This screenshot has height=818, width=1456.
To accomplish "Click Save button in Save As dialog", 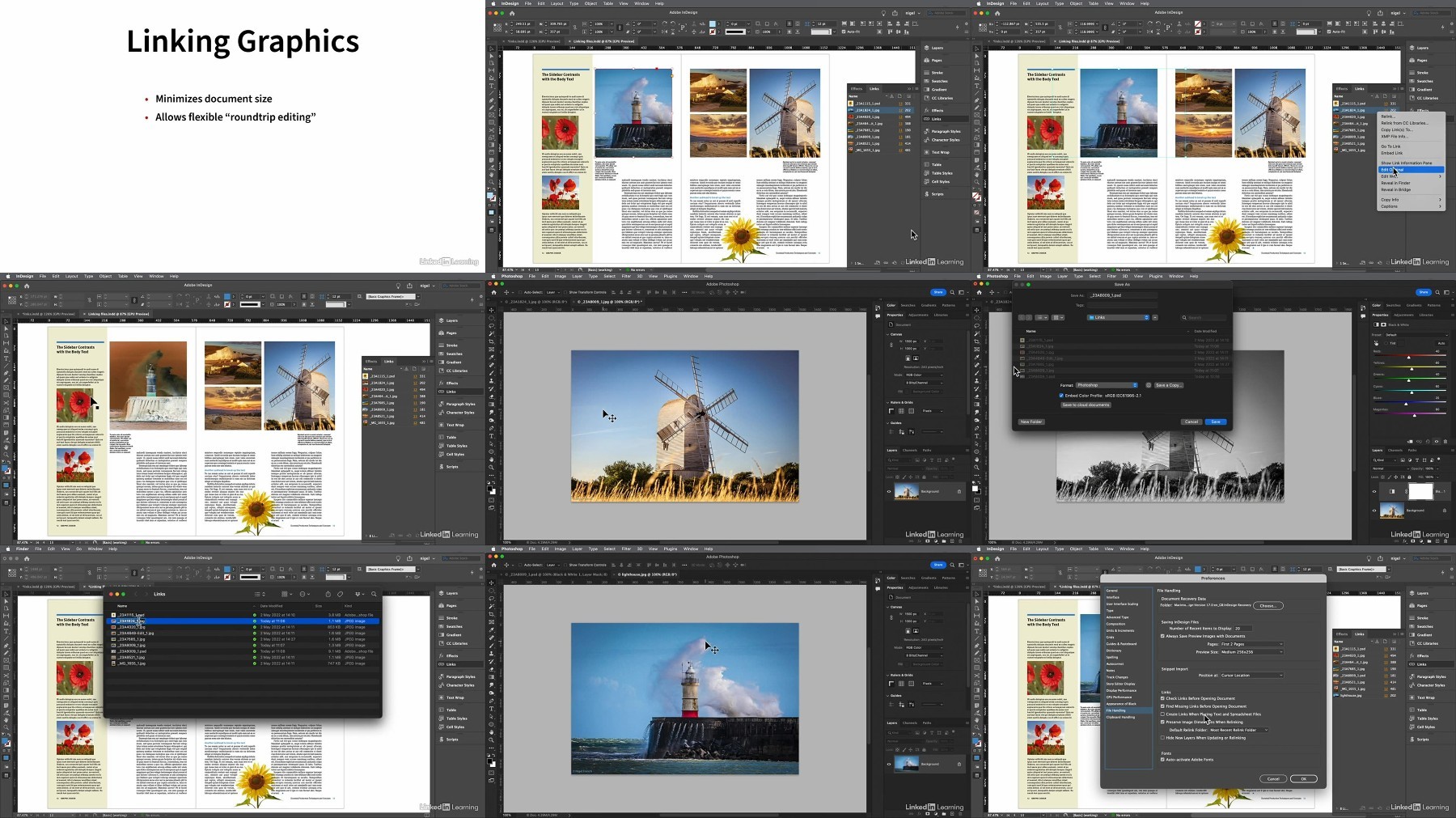I will [1216, 422].
